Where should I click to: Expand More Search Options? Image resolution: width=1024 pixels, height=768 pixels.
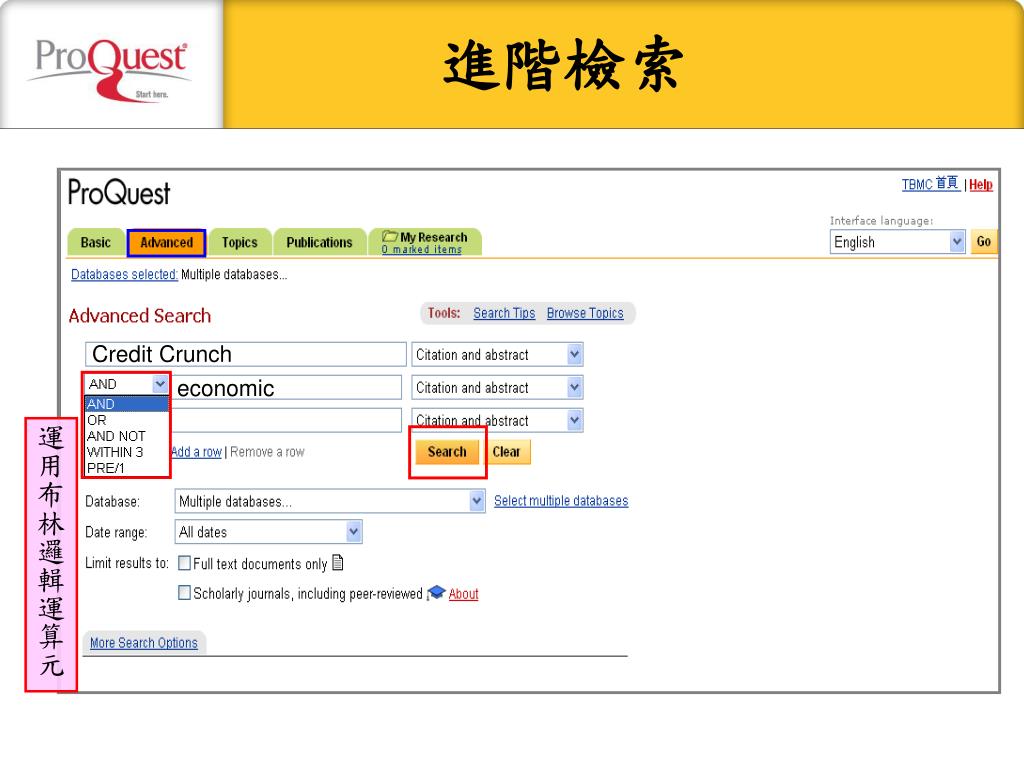tap(144, 643)
